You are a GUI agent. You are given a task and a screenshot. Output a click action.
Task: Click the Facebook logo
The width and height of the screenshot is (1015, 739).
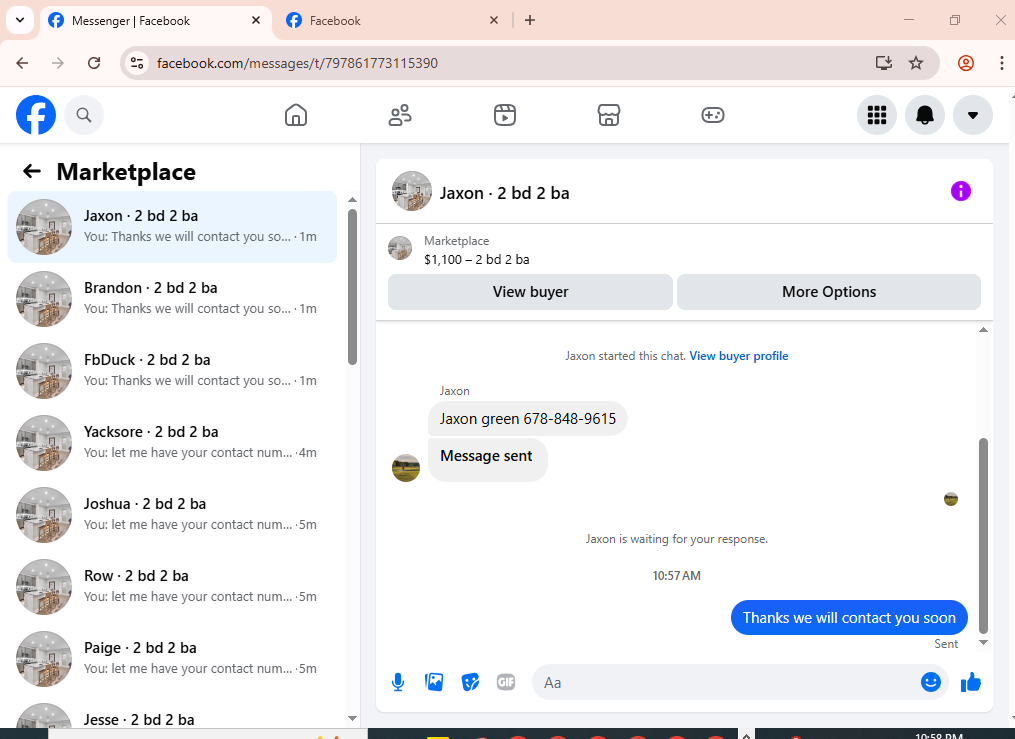click(x=36, y=115)
